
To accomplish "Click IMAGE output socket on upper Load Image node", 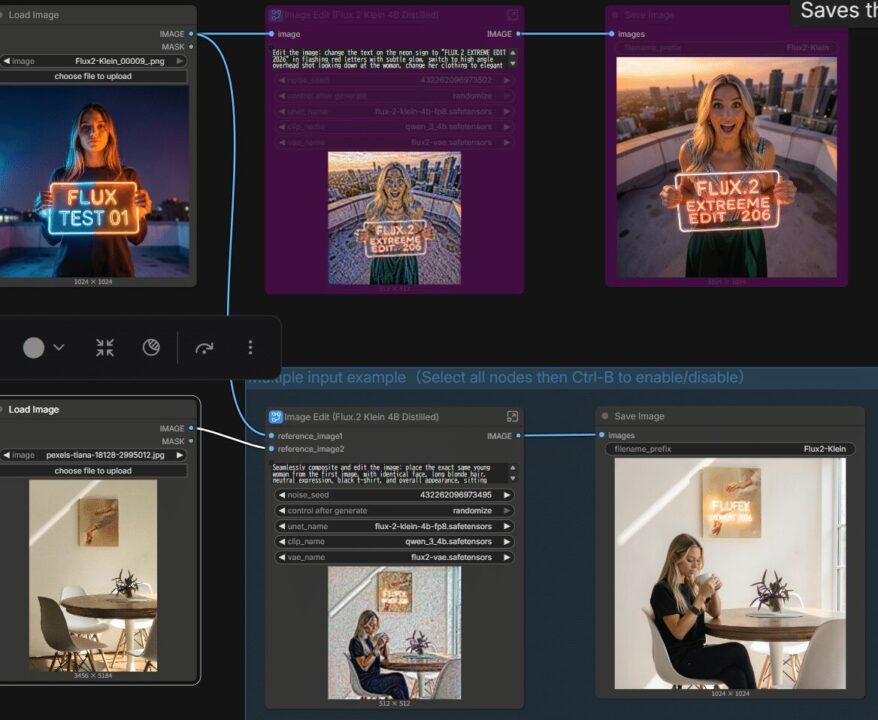I will tap(192, 34).
